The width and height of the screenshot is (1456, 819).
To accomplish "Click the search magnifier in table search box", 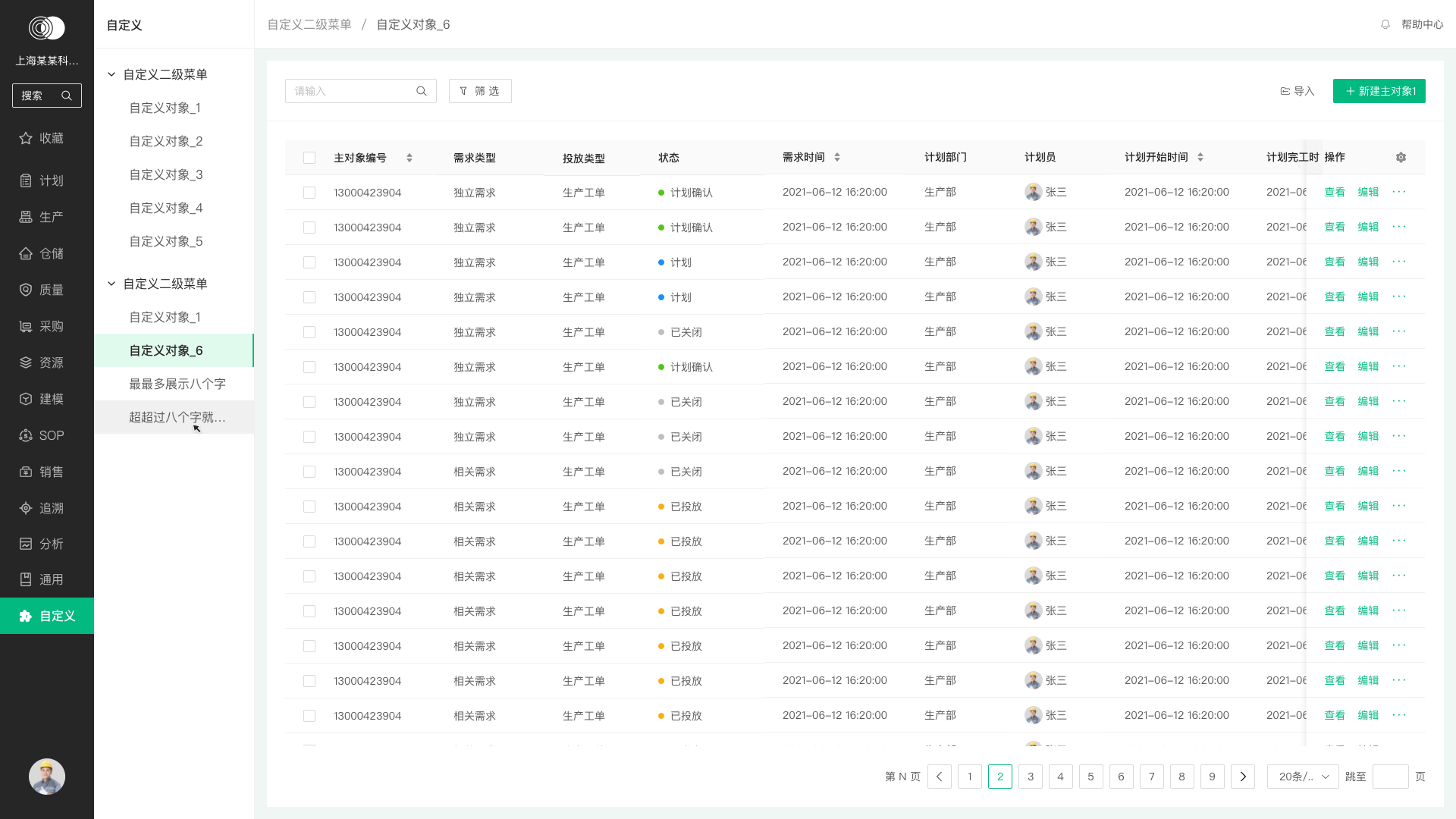I will [x=422, y=91].
